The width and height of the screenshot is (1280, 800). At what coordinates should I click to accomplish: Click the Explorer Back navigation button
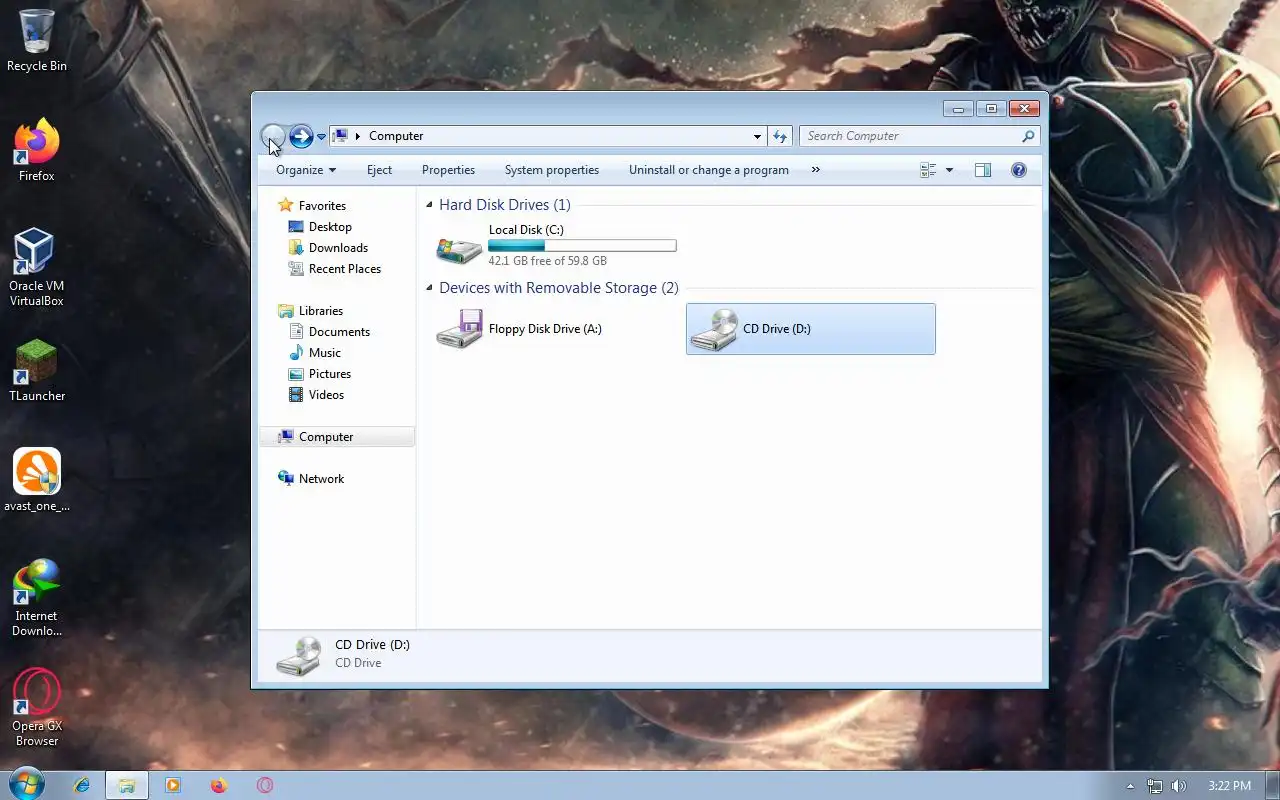(273, 136)
